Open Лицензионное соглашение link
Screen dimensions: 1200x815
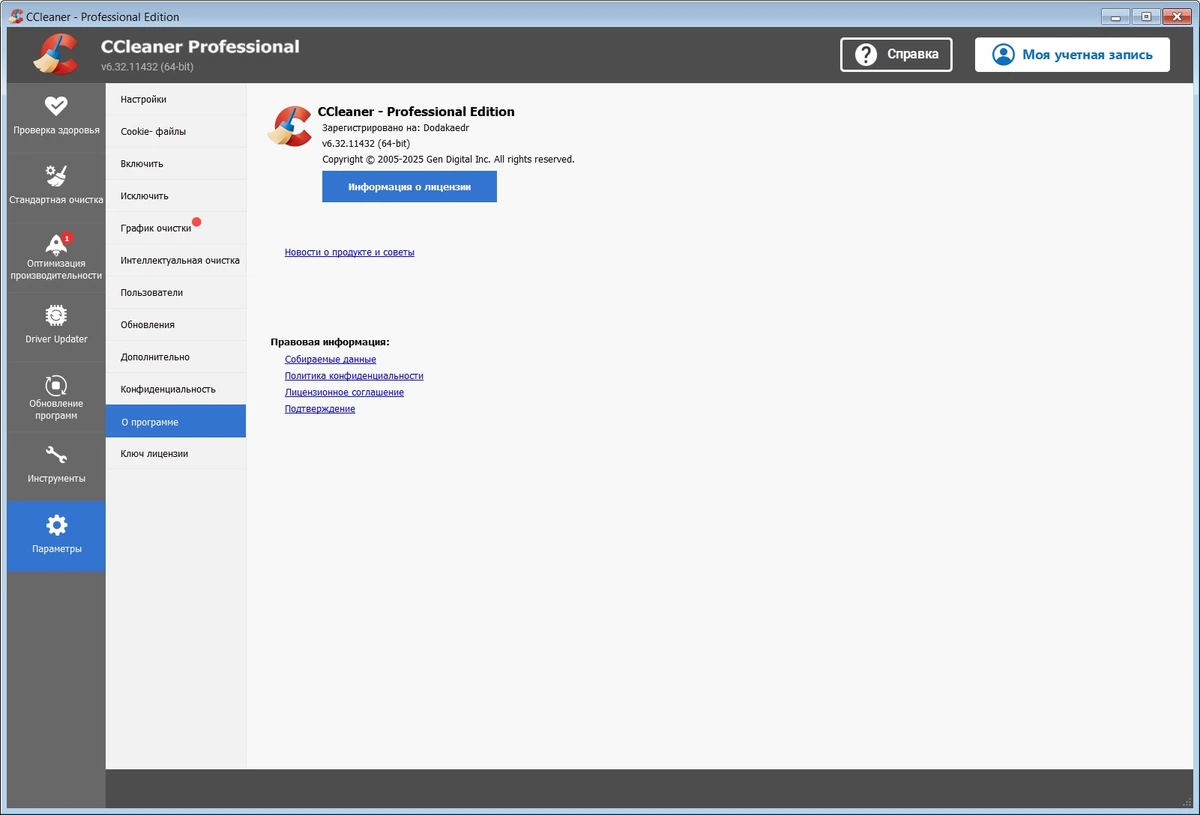click(x=344, y=392)
